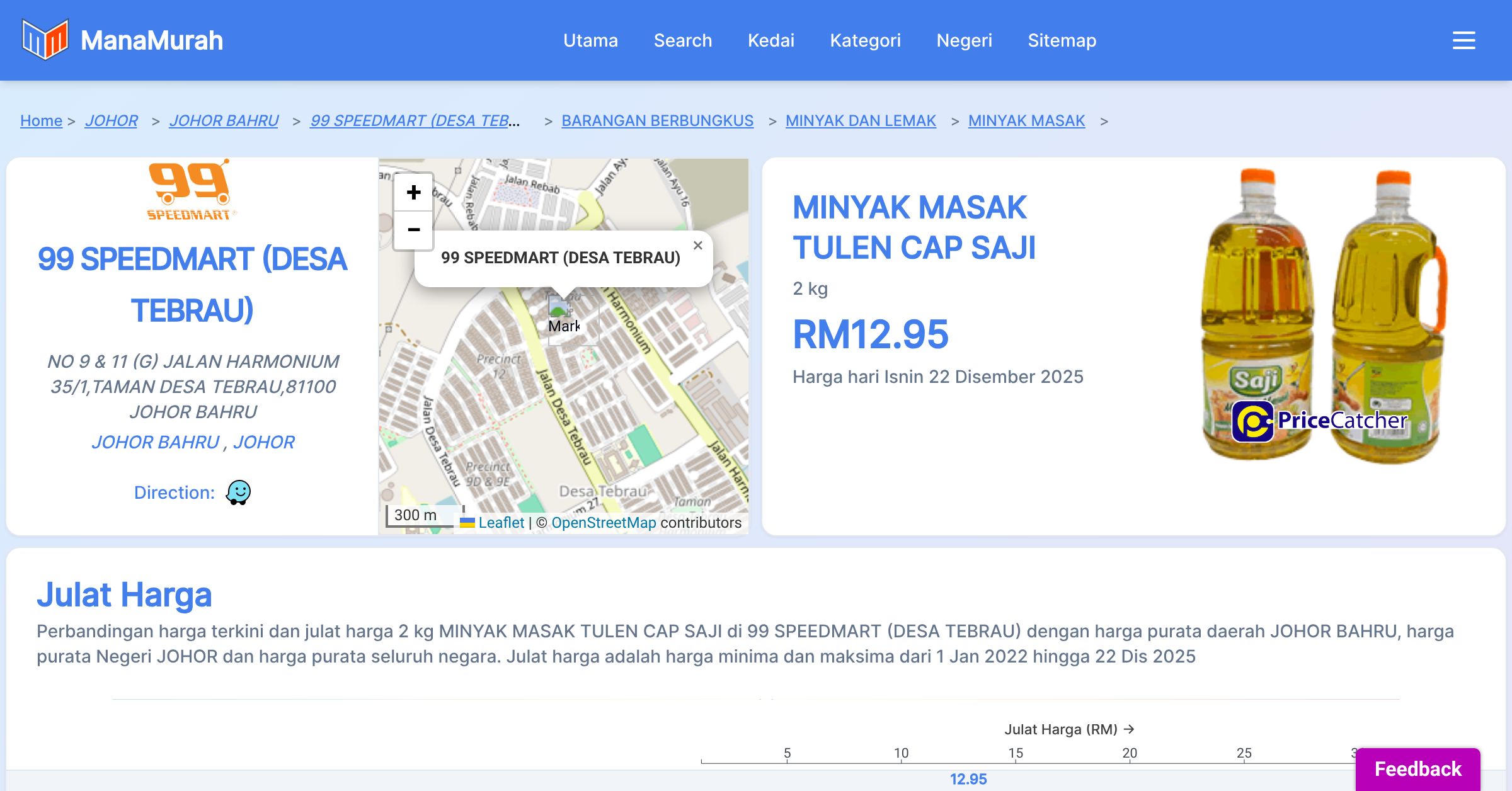1512x791 pixels.
Task: Open the Search menu item
Action: tap(683, 40)
